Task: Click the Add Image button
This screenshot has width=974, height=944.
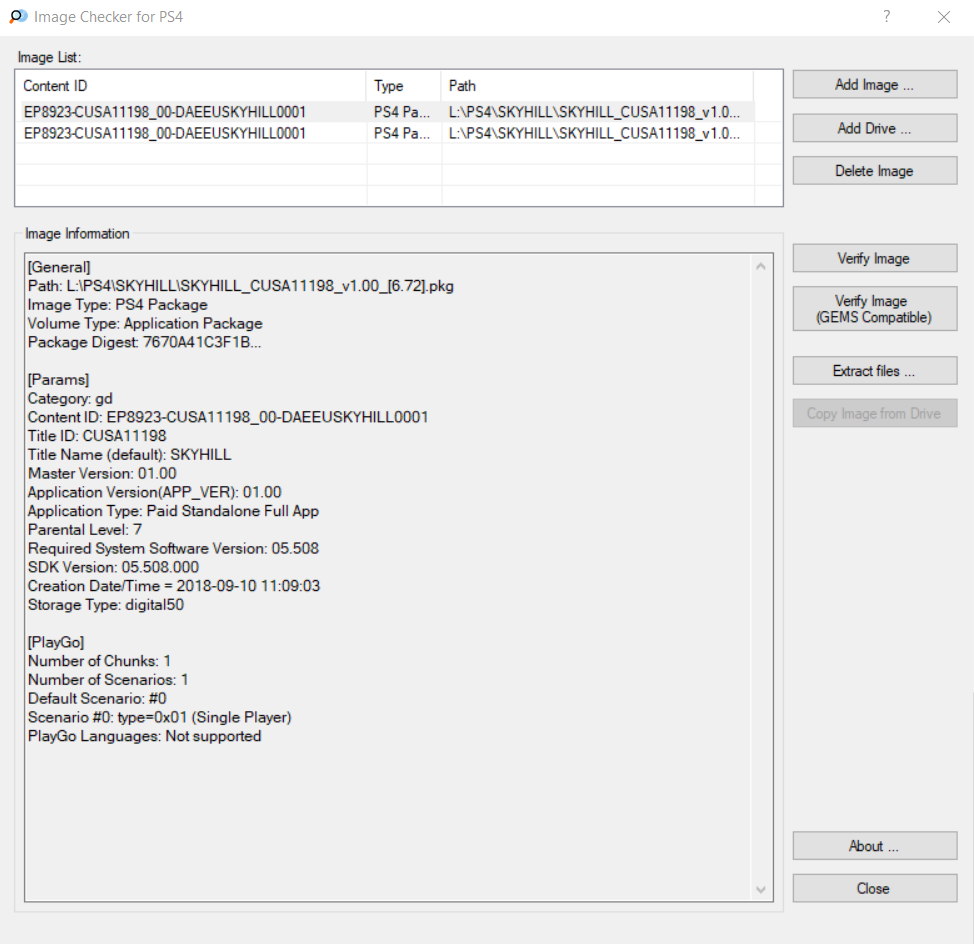Action: pyautogui.click(x=875, y=84)
